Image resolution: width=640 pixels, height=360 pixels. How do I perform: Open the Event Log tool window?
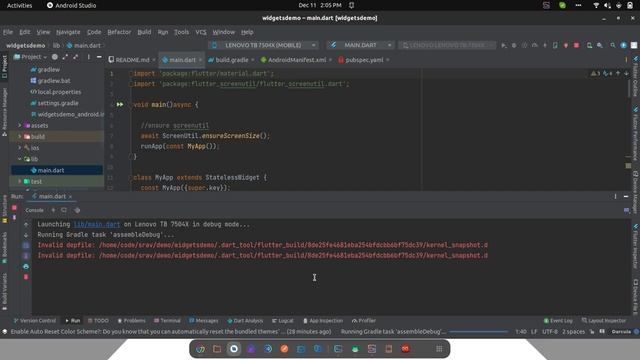pyautogui.click(x=558, y=320)
